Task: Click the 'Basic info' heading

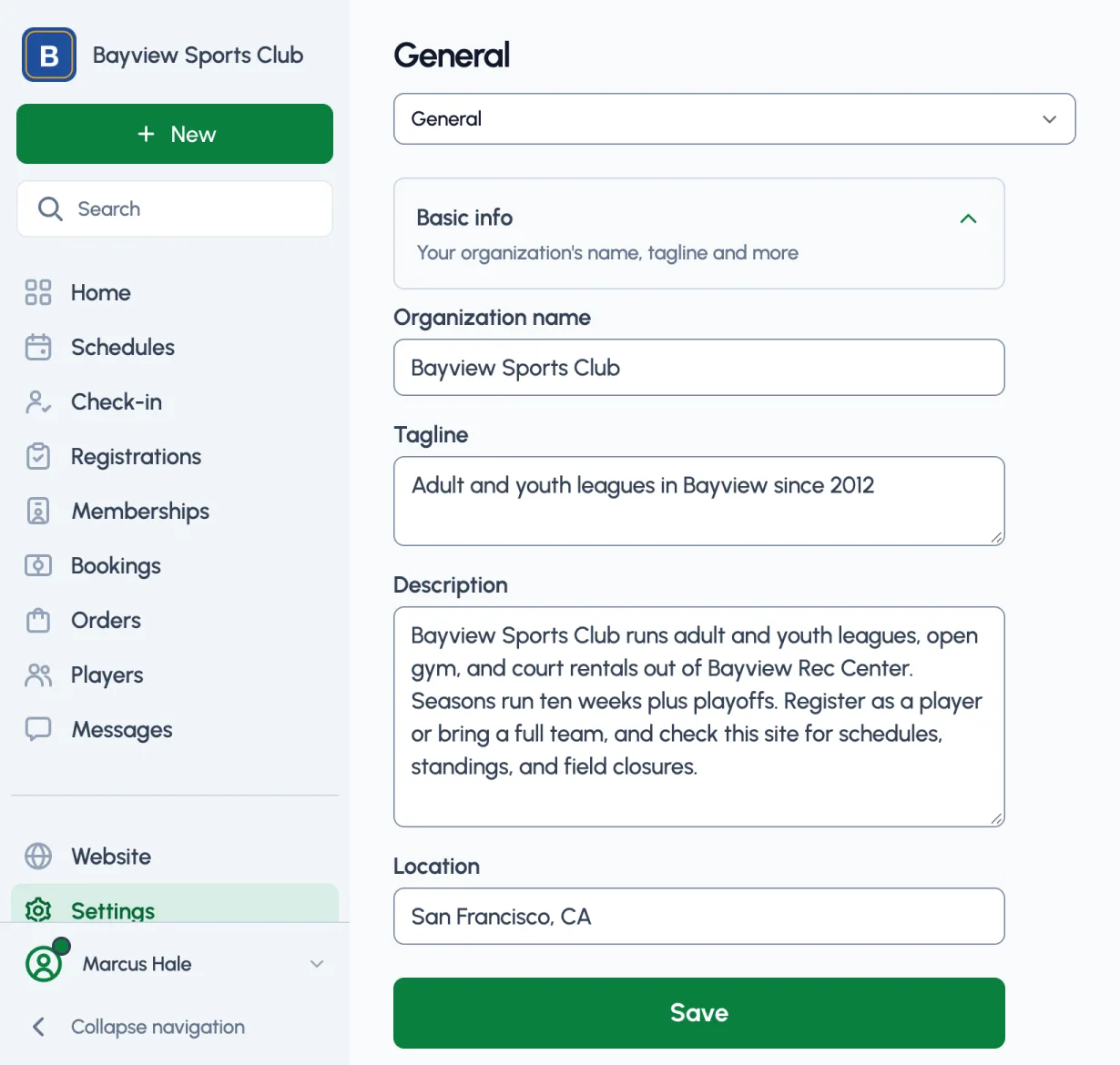Action: point(464,218)
